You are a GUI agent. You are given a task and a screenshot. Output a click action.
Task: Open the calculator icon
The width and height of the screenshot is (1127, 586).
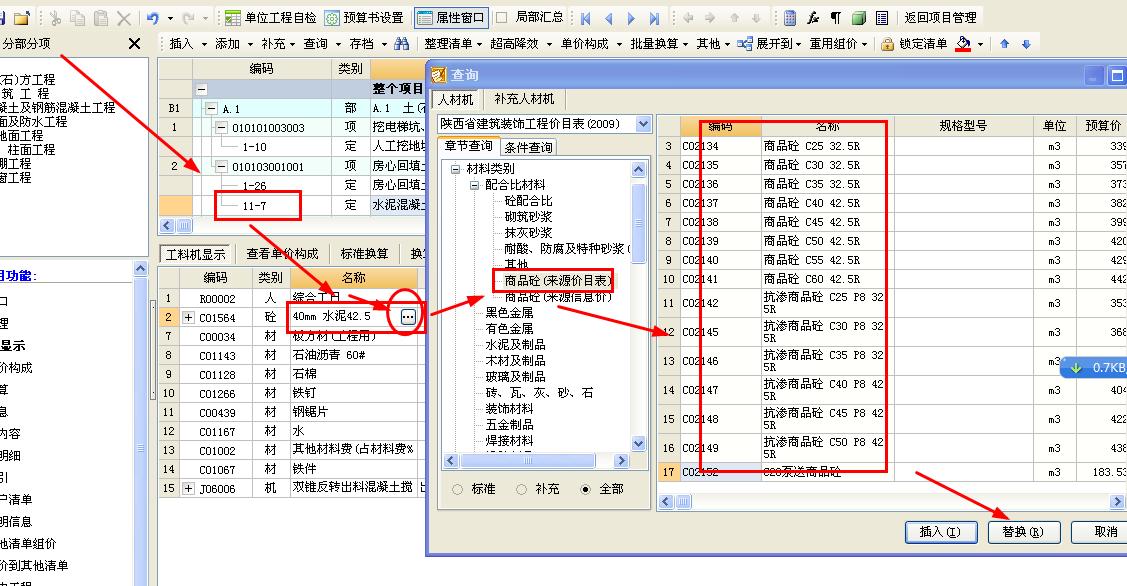tap(790, 18)
